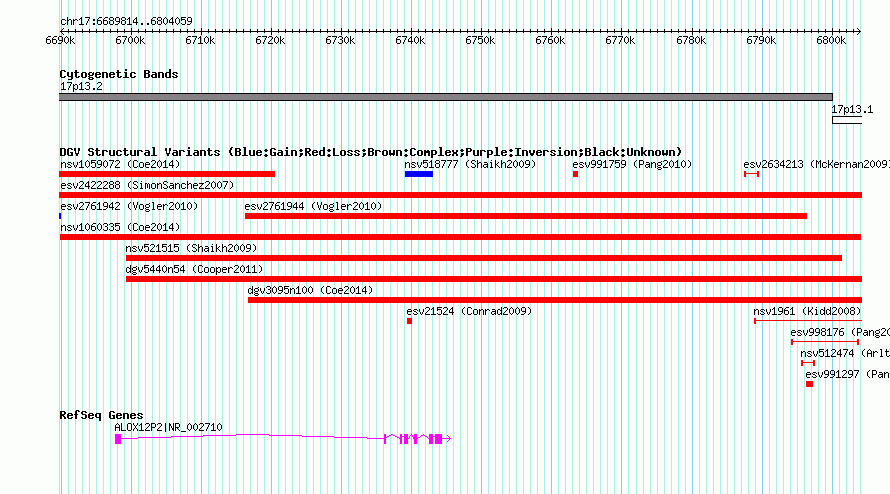This screenshot has width=890, height=494.
Task: Select the nsv512474 short red bracket
Action: [808, 363]
